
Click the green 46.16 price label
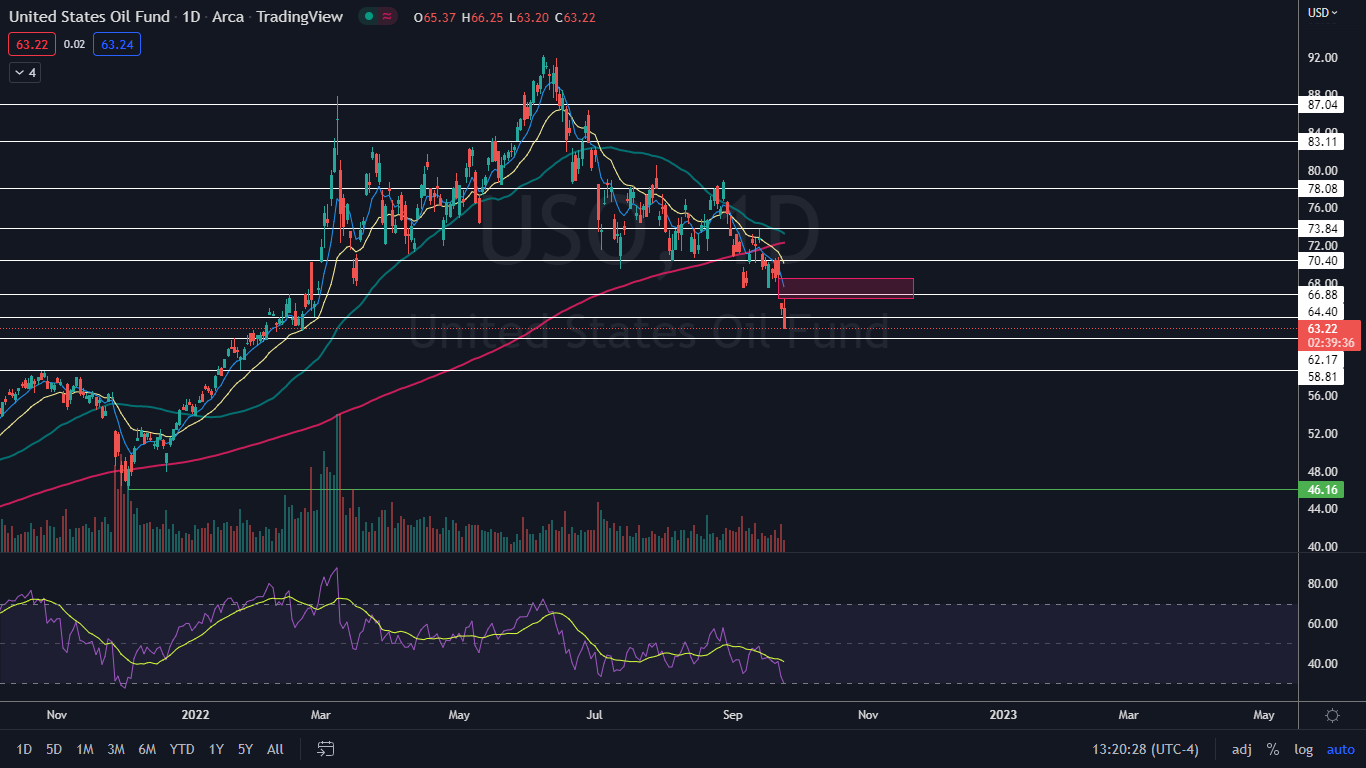(1323, 490)
